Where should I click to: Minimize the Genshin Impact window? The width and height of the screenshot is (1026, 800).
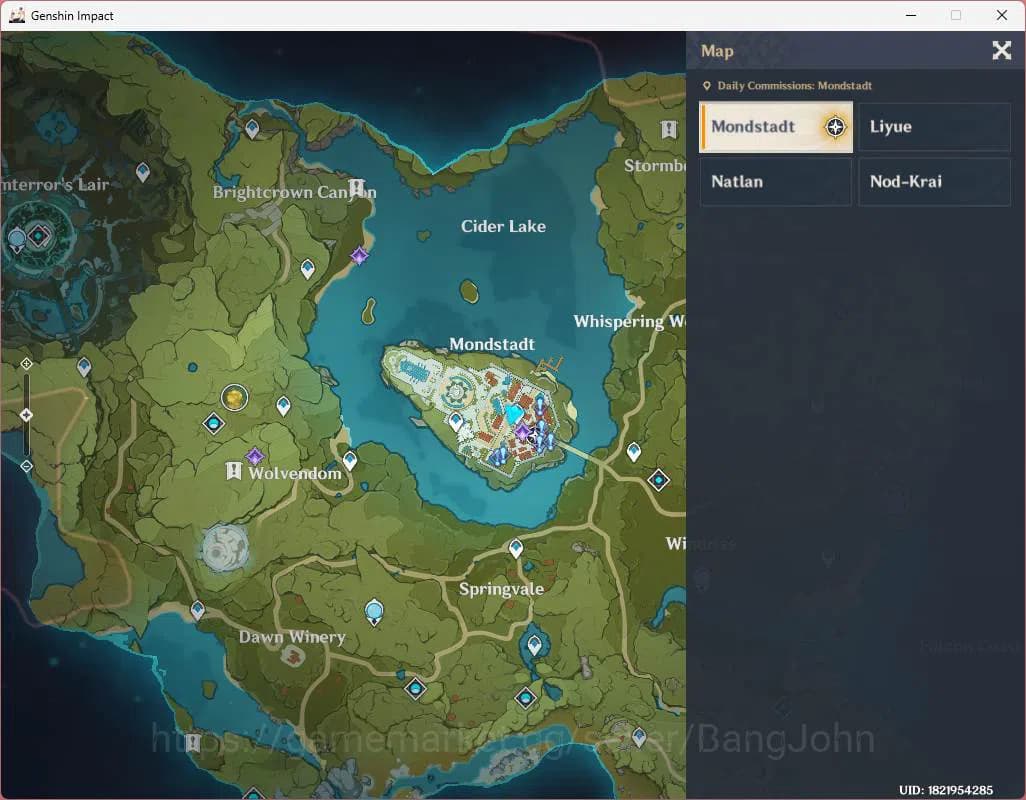tap(911, 15)
